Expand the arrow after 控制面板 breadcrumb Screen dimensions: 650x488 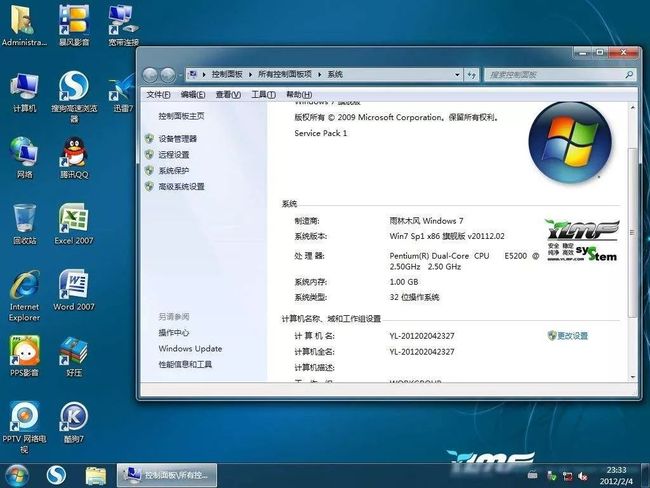pos(250,75)
